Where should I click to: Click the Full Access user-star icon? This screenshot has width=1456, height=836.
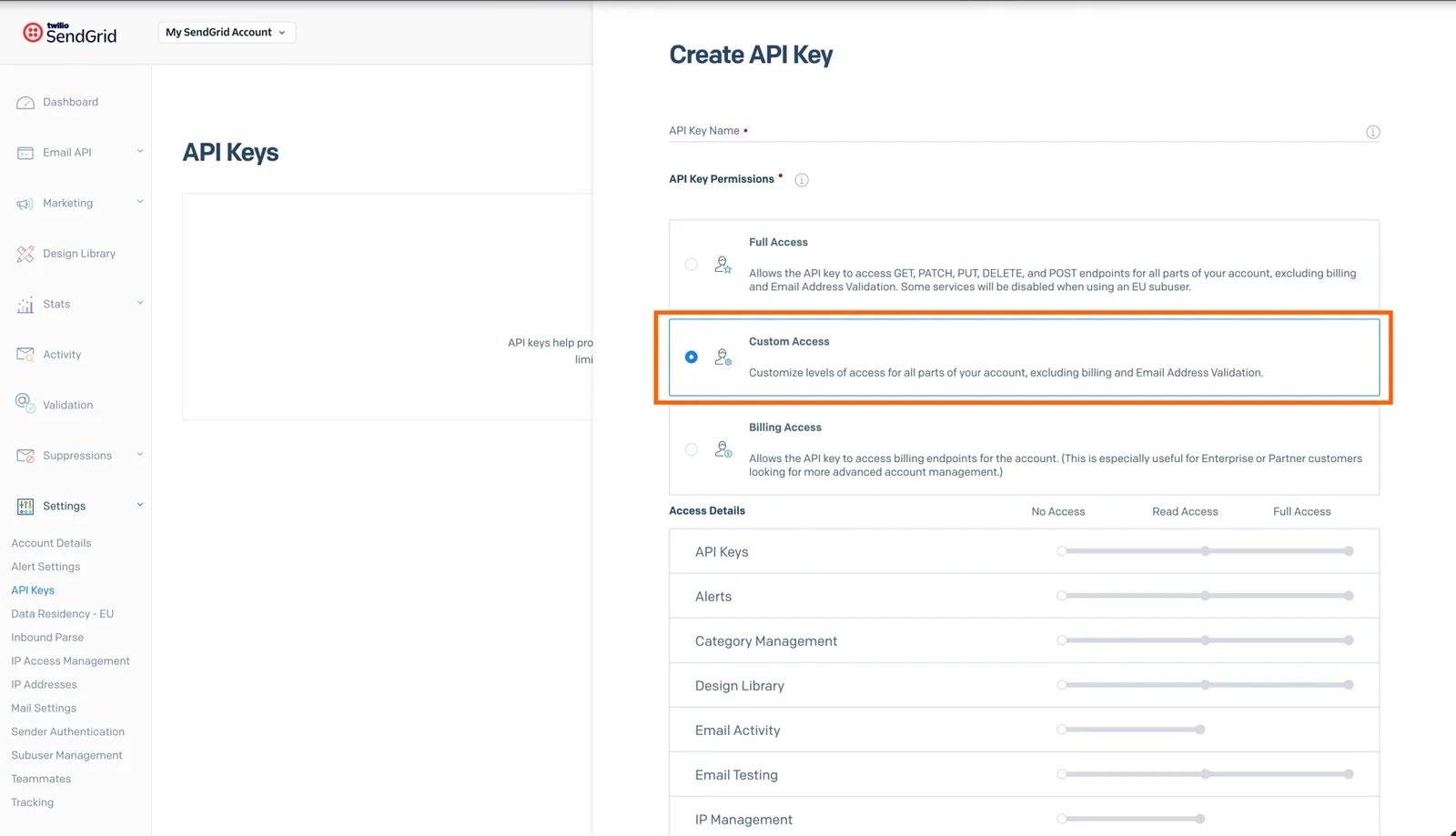point(723,265)
